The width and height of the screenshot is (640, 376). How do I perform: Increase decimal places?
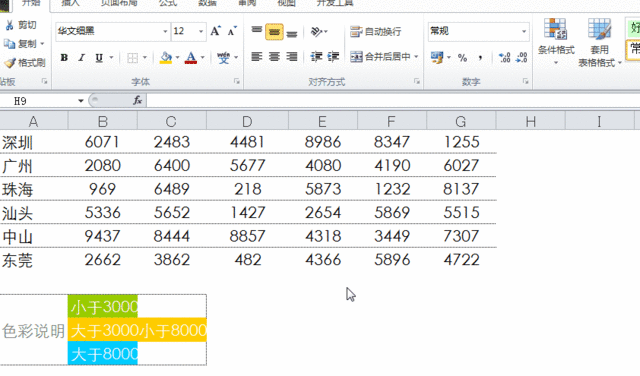tap(504, 58)
